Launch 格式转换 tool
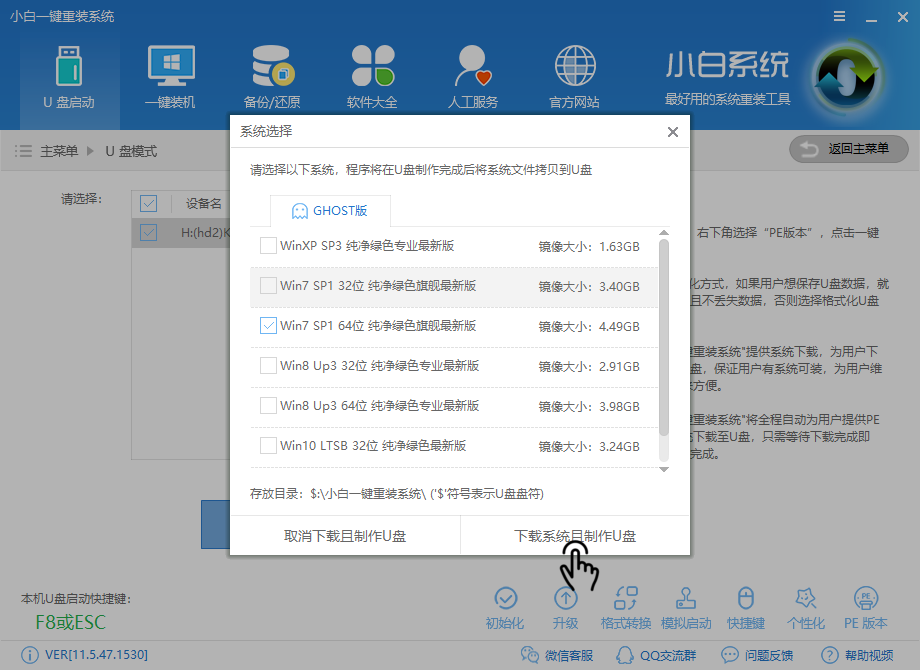 pos(626,605)
